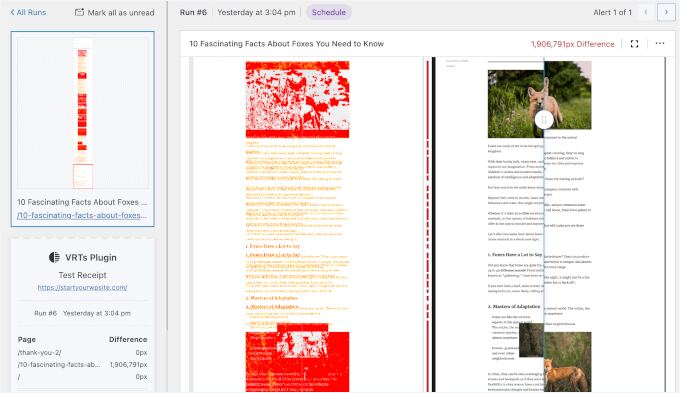Open the startyourwpsite.com link
Image resolution: width=680 pixels, height=393 pixels.
(x=82, y=287)
